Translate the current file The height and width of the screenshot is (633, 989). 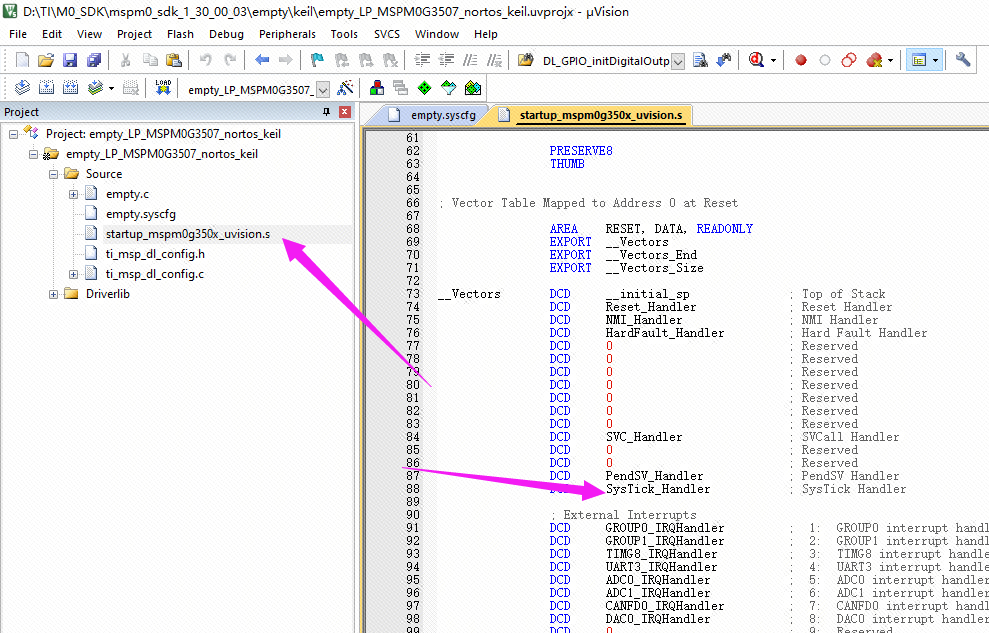tap(22, 88)
